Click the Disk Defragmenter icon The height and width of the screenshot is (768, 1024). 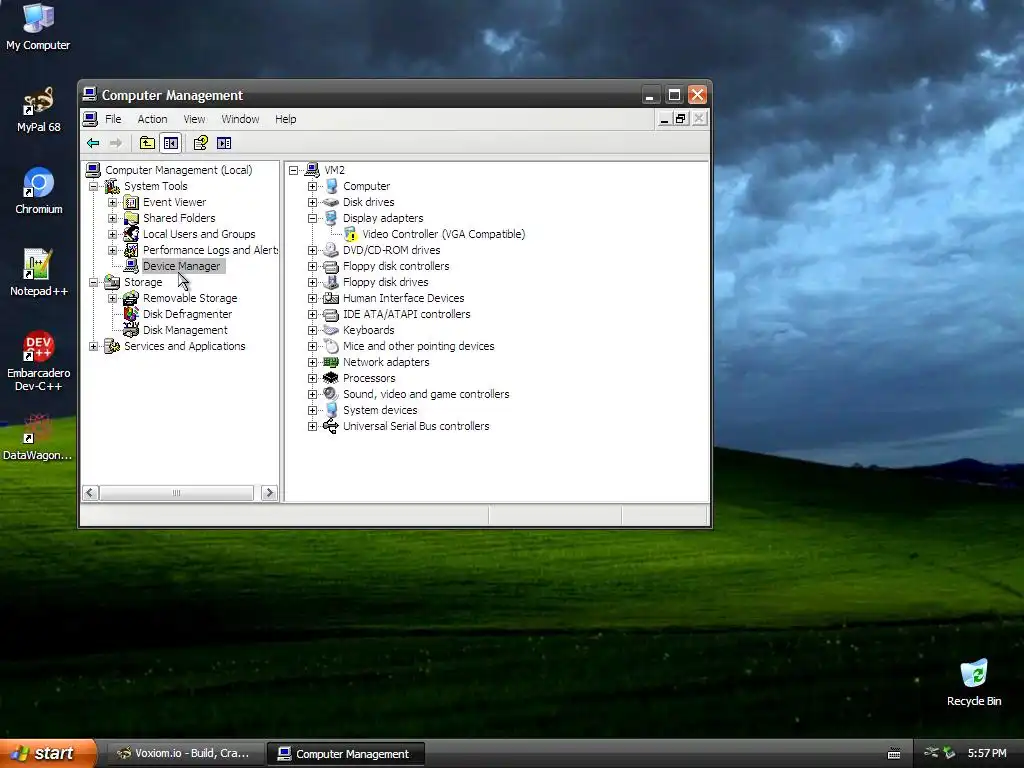pos(131,314)
